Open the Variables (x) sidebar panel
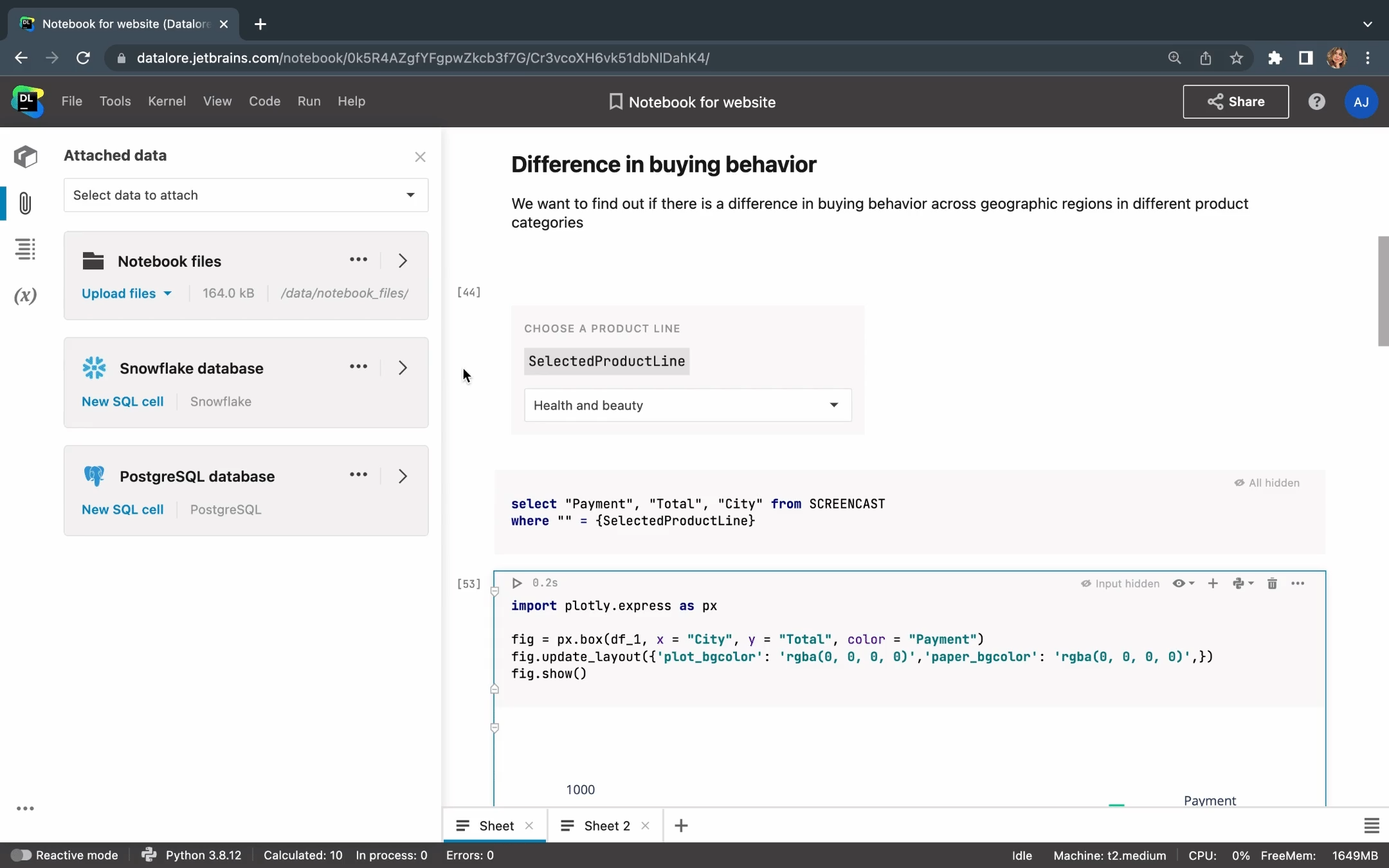This screenshot has width=1389, height=868. point(25,295)
